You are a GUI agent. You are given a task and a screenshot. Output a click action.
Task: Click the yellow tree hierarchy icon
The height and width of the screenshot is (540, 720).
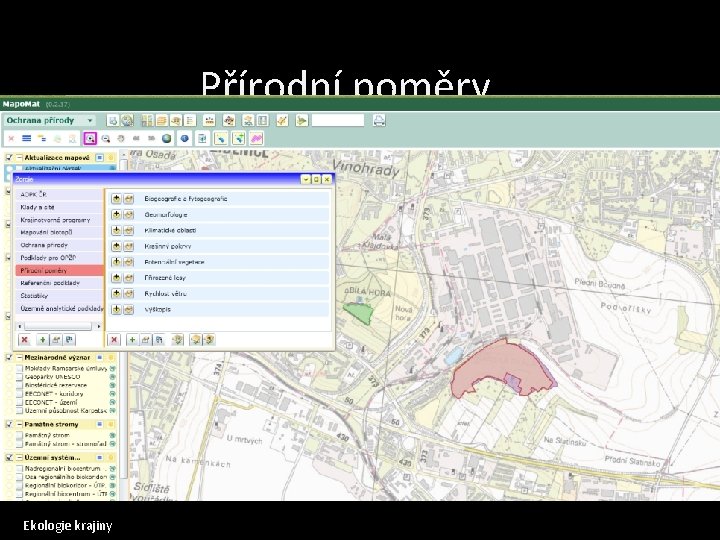[42, 138]
